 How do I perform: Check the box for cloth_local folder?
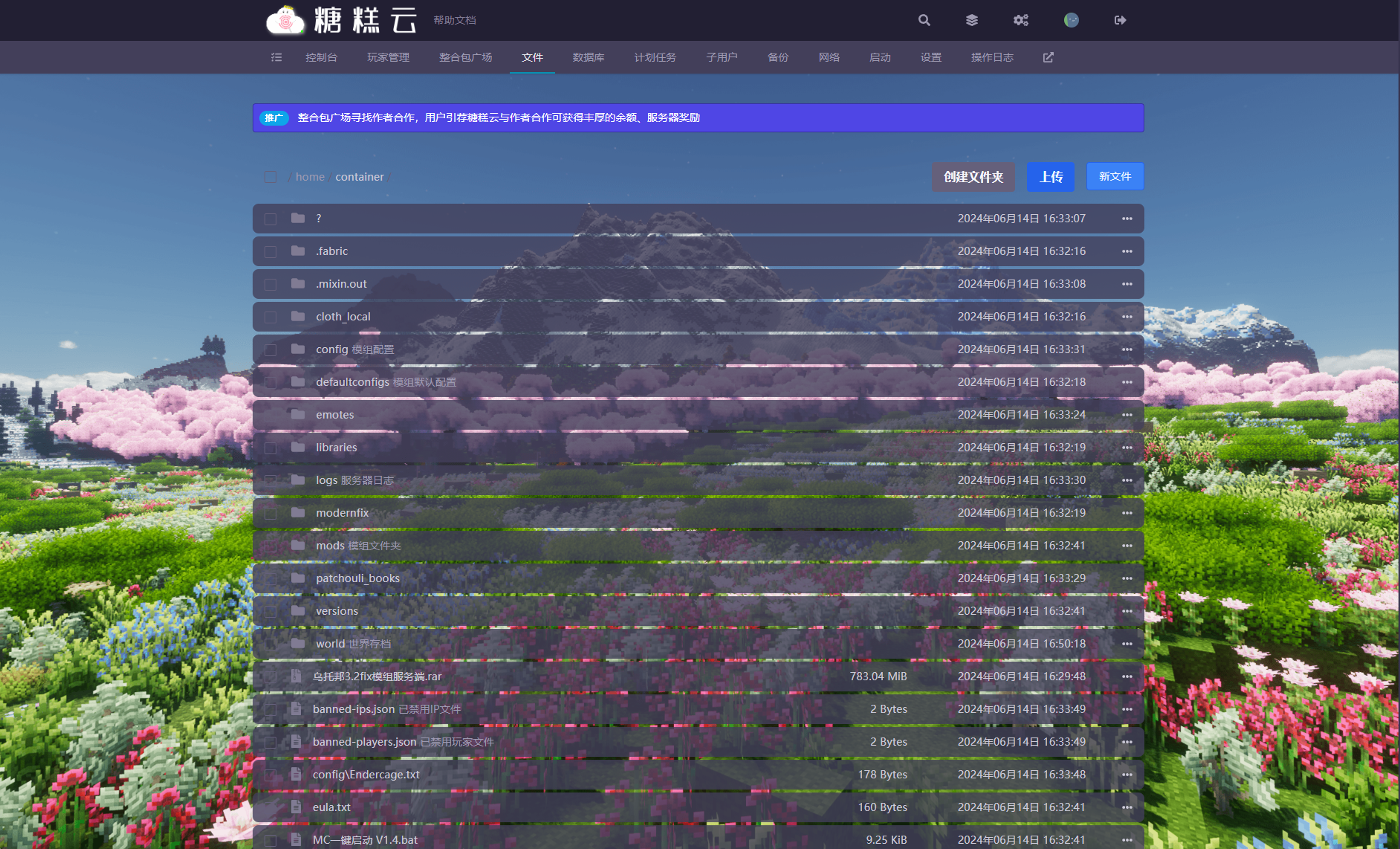pyautogui.click(x=270, y=317)
